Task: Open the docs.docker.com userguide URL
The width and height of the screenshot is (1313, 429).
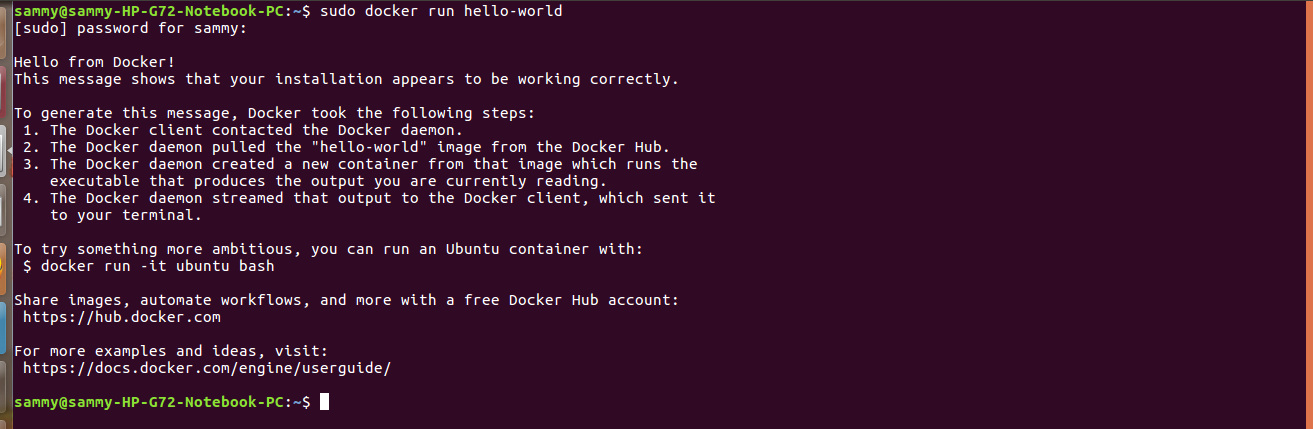Action: (x=206, y=368)
